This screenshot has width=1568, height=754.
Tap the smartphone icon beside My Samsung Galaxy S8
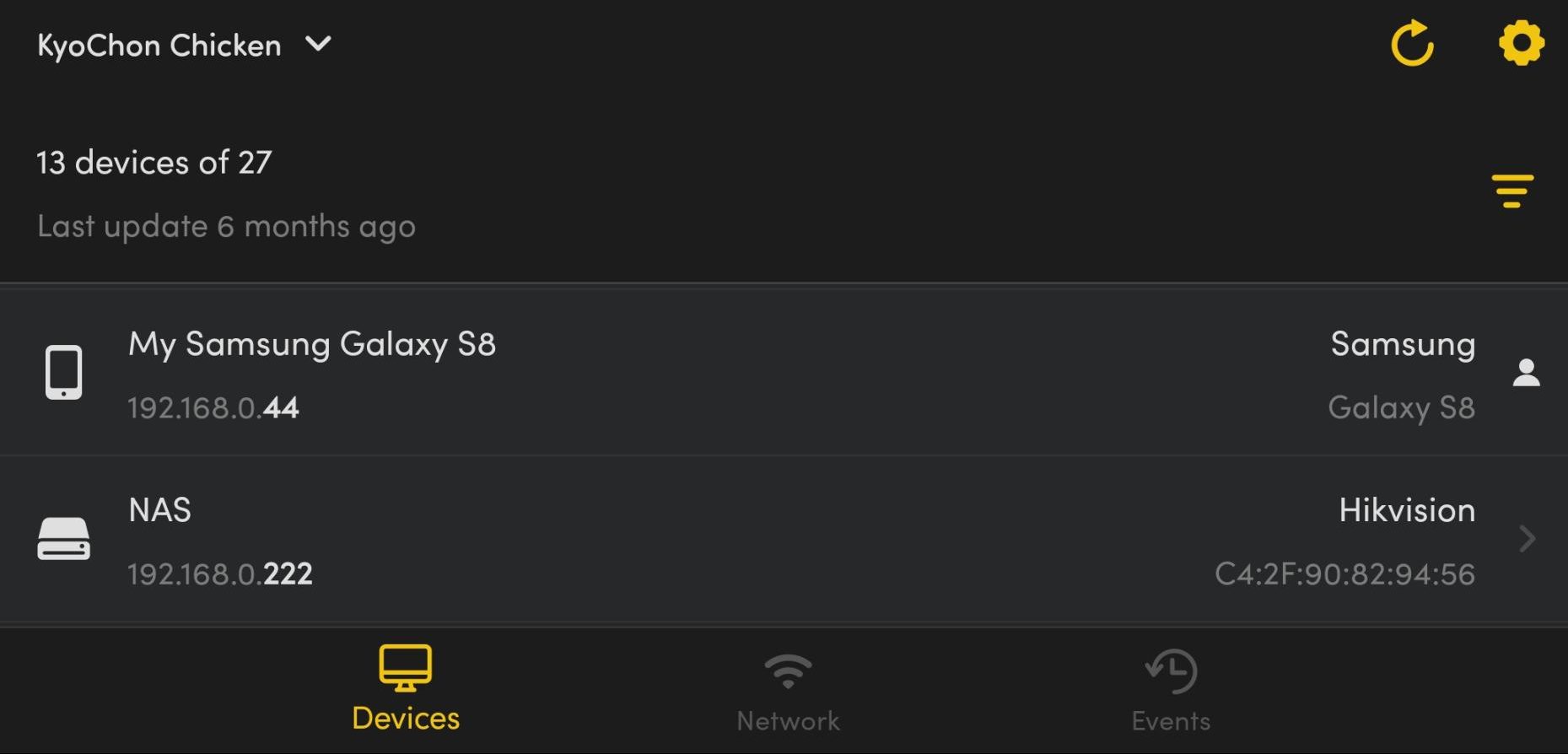coord(63,372)
